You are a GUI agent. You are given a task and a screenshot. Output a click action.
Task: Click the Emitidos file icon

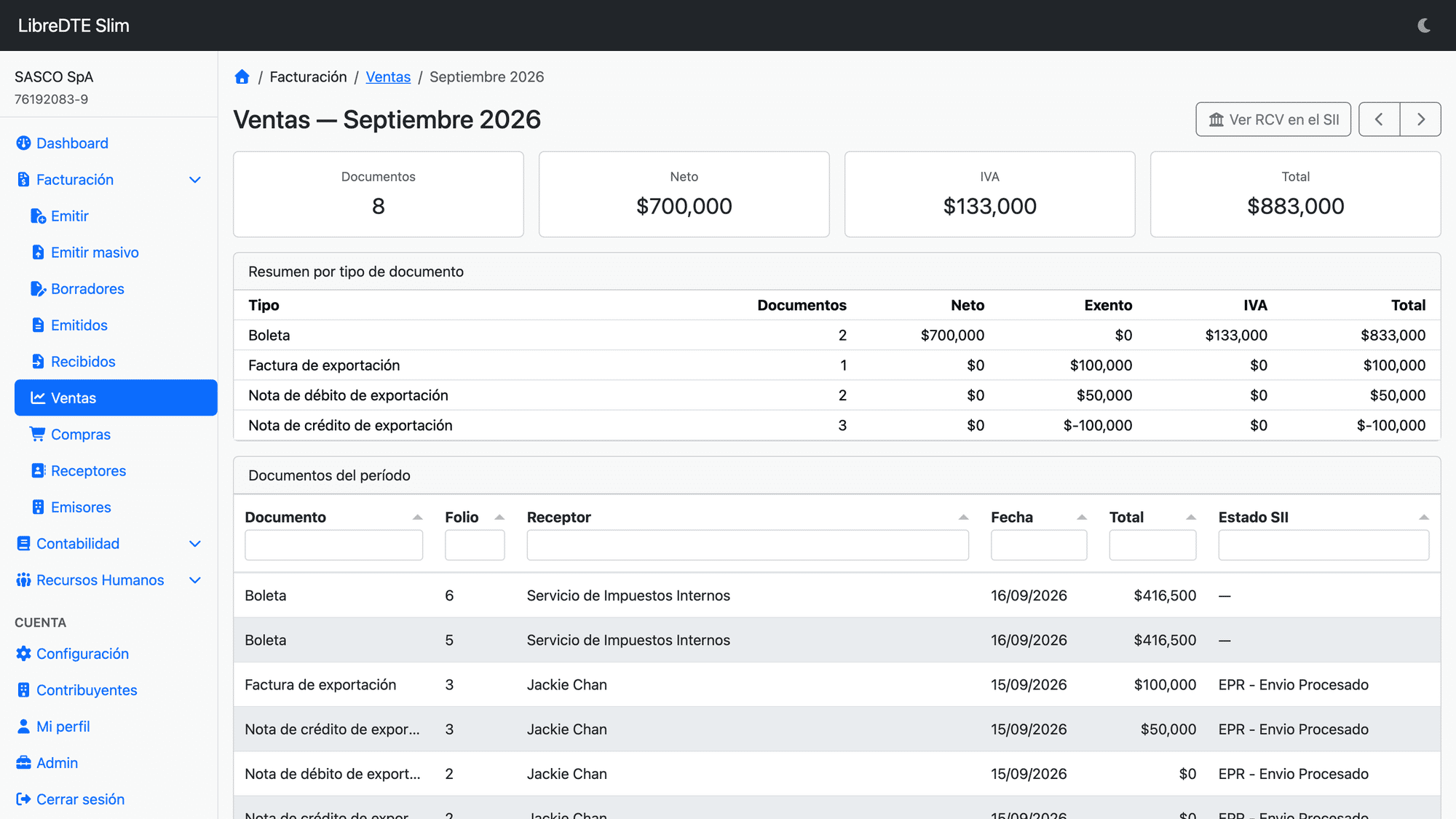38,325
